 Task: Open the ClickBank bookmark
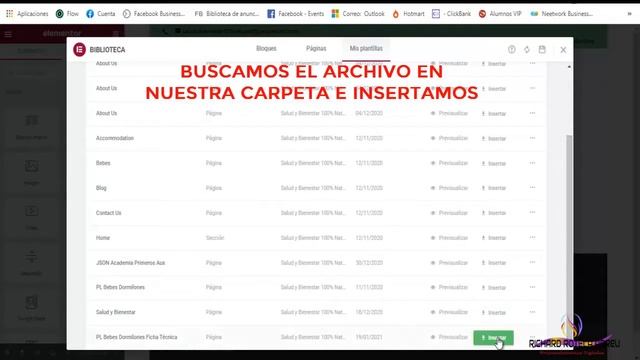[x=451, y=14]
